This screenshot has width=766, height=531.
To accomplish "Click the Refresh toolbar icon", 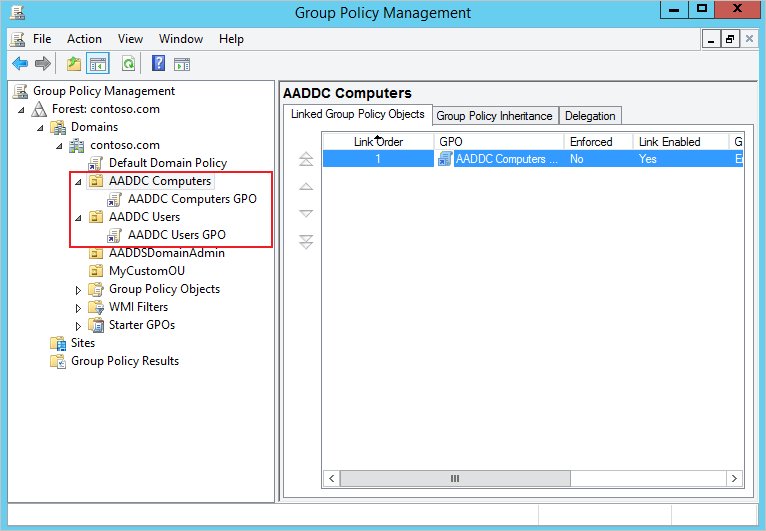I will click(x=128, y=64).
